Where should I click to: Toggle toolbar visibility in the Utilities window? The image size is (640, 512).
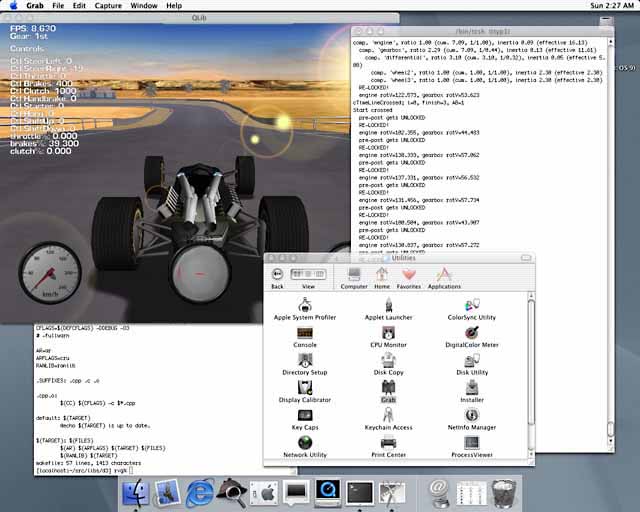click(x=526, y=258)
